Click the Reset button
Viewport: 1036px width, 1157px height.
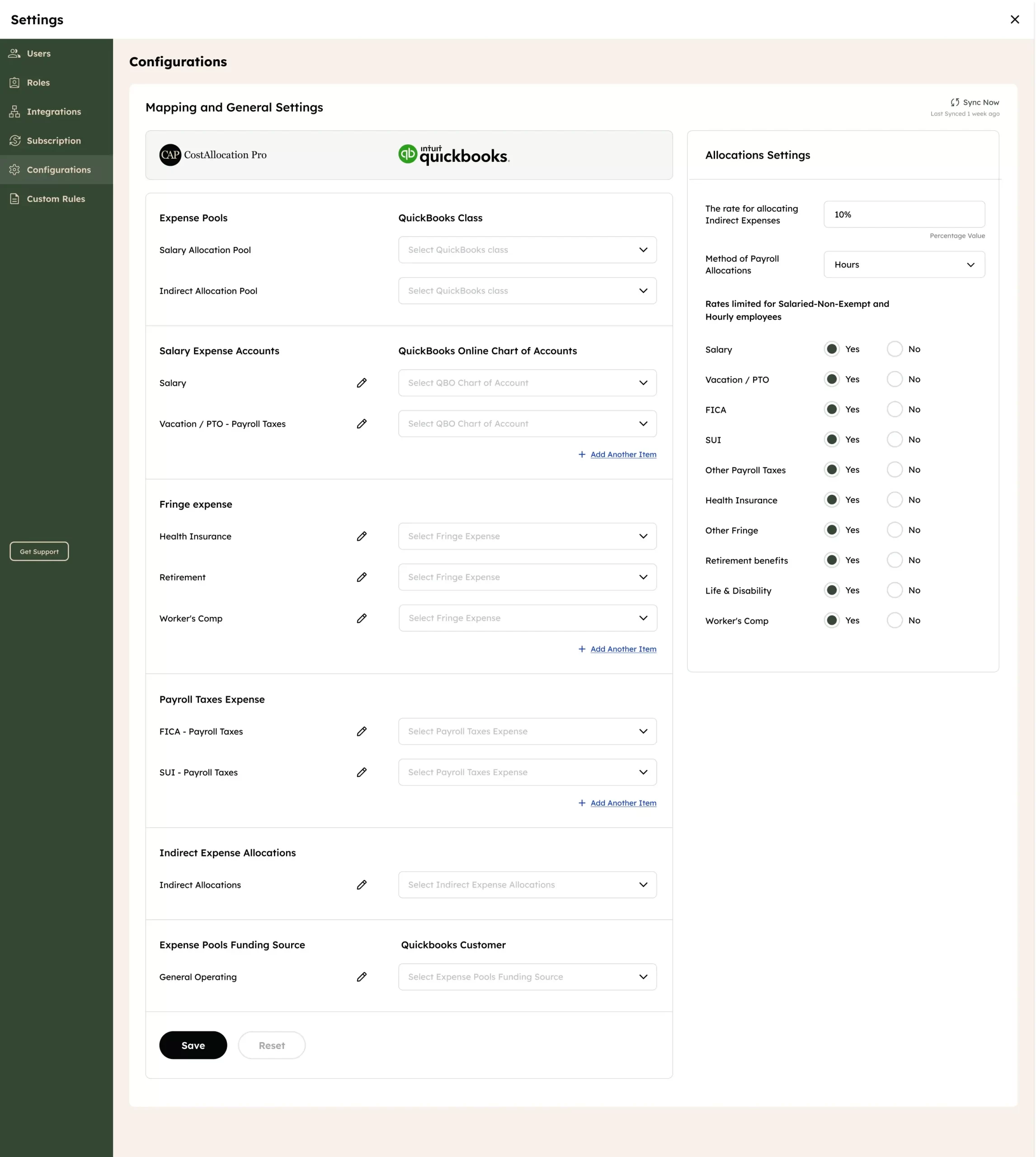click(x=272, y=1045)
